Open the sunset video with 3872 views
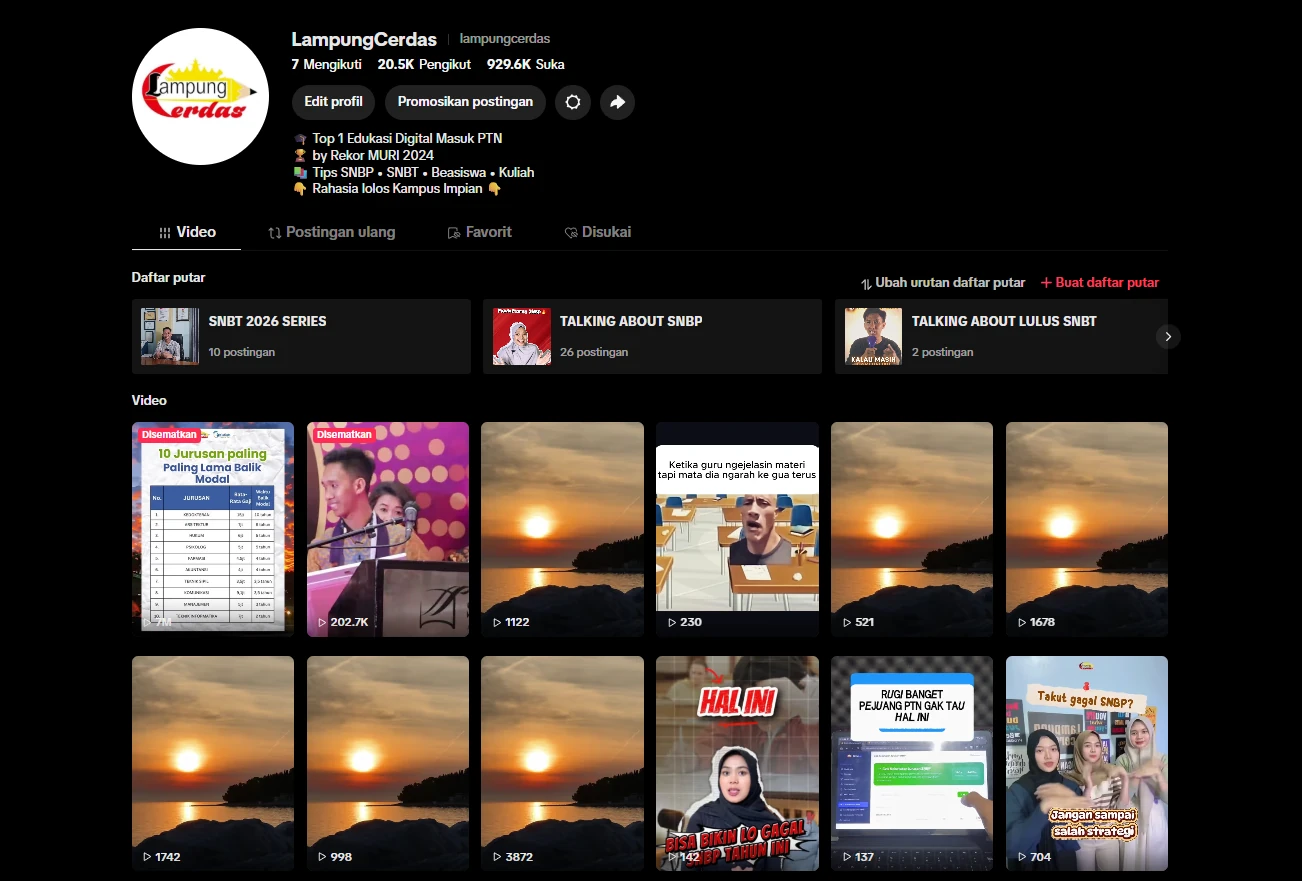This screenshot has height=881, width=1302. 562,764
